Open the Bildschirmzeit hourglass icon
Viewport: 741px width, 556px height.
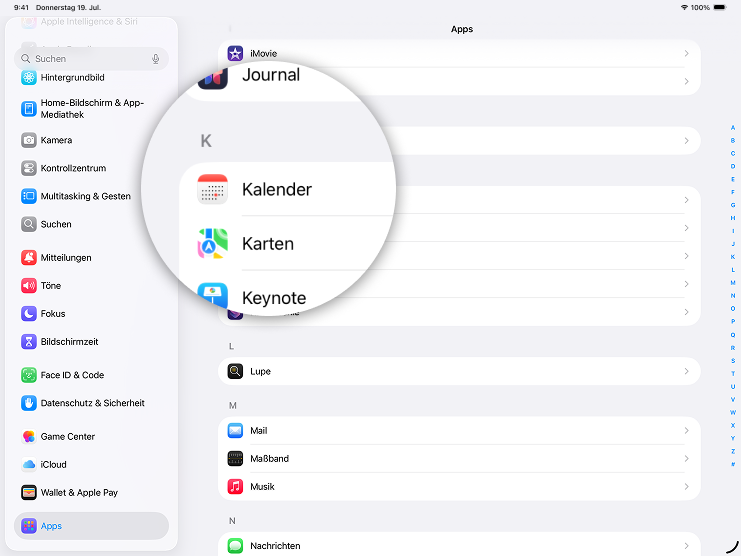pos(29,341)
